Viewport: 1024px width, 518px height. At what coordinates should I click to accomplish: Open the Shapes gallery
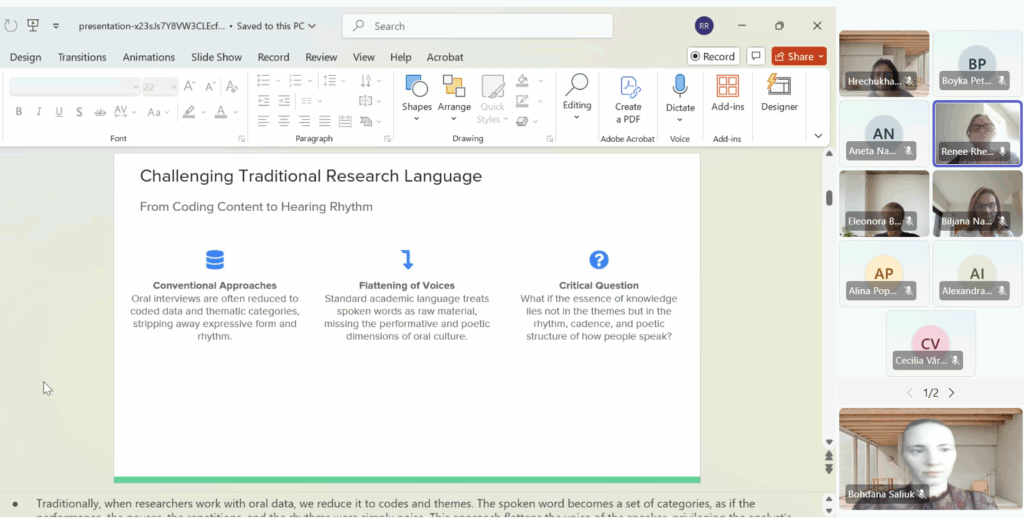pos(416,94)
